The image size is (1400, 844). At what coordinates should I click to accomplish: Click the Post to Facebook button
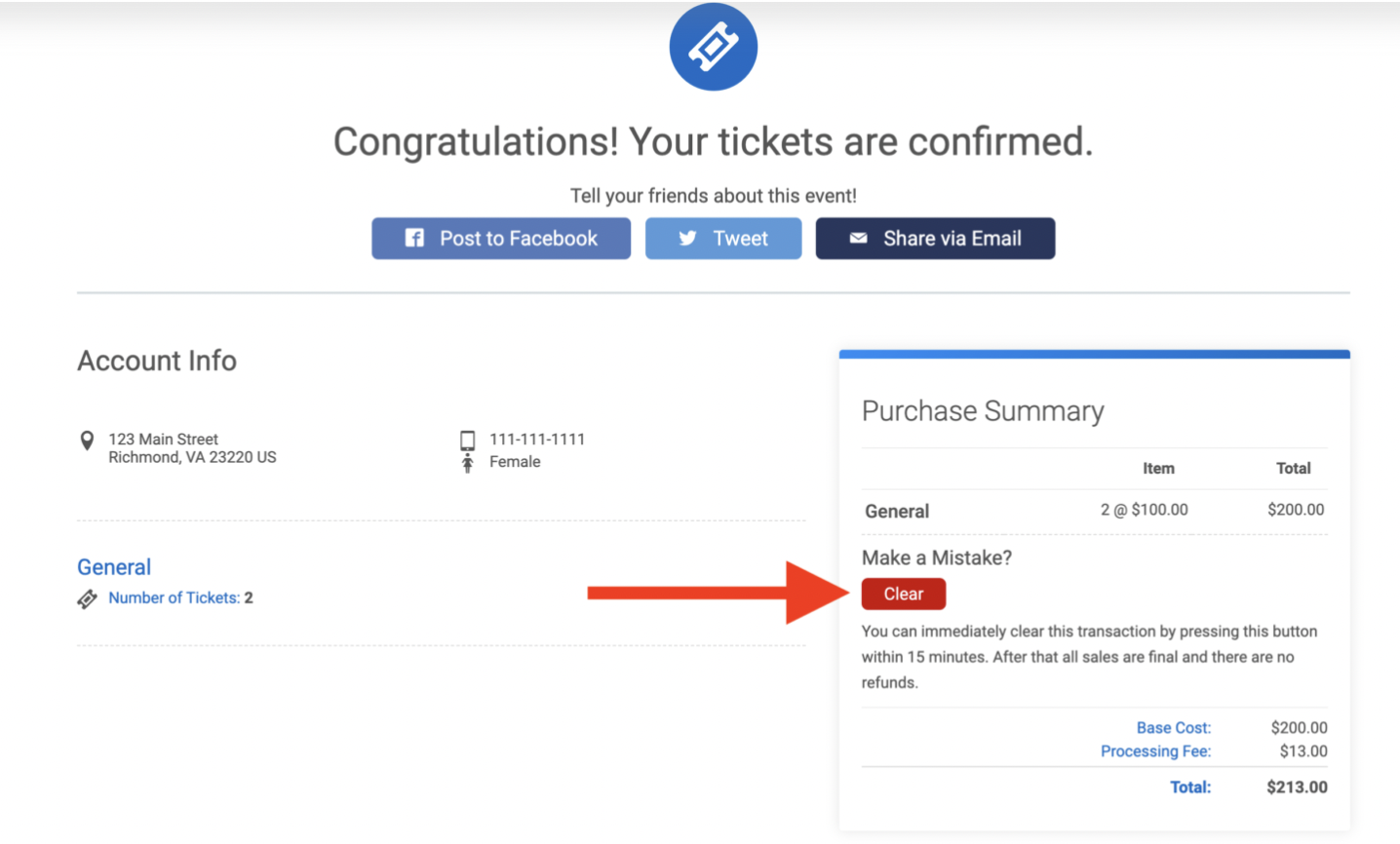point(500,237)
